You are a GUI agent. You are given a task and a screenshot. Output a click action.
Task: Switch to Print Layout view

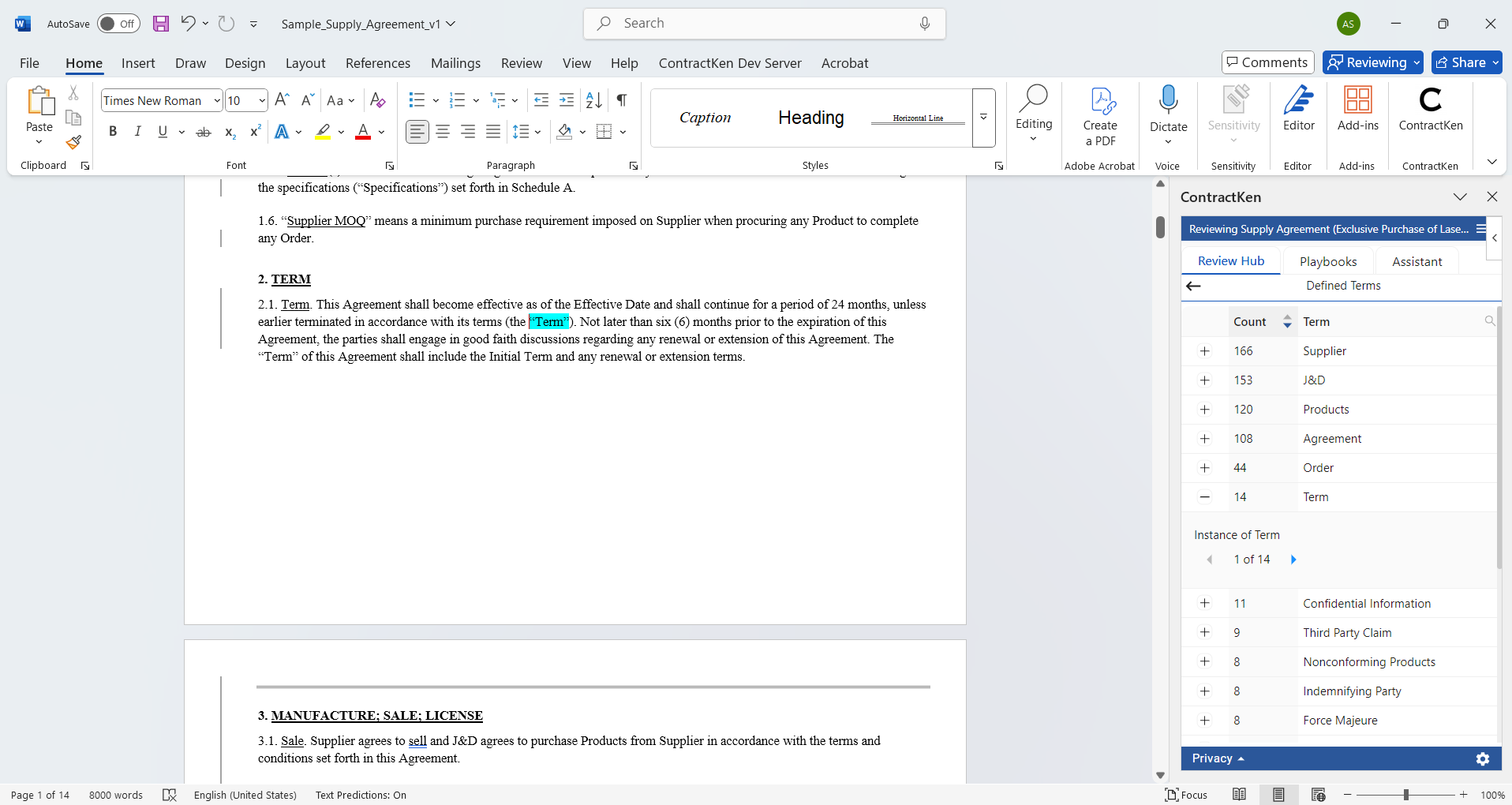coord(1278,795)
